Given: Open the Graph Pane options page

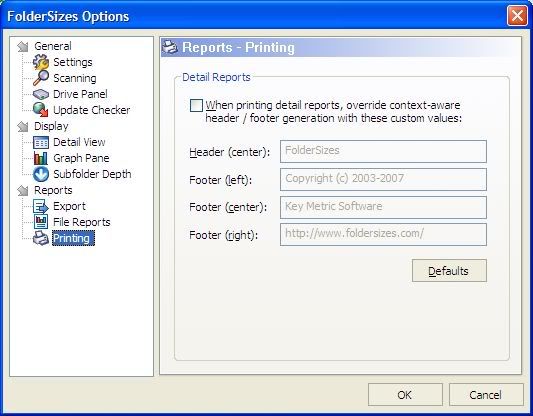Looking at the screenshot, I should pyautogui.click(x=81, y=158).
